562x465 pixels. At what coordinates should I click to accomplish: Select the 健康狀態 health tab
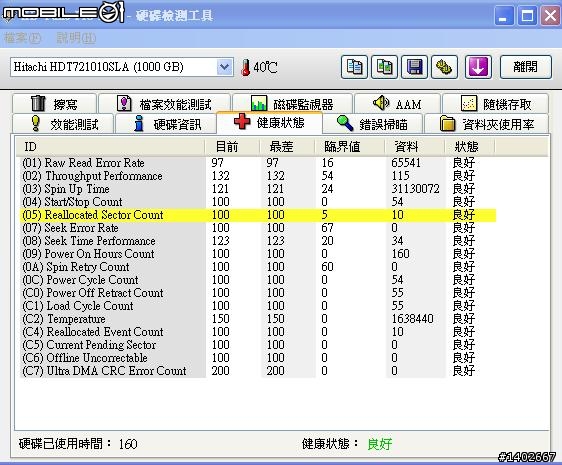[x=270, y=123]
